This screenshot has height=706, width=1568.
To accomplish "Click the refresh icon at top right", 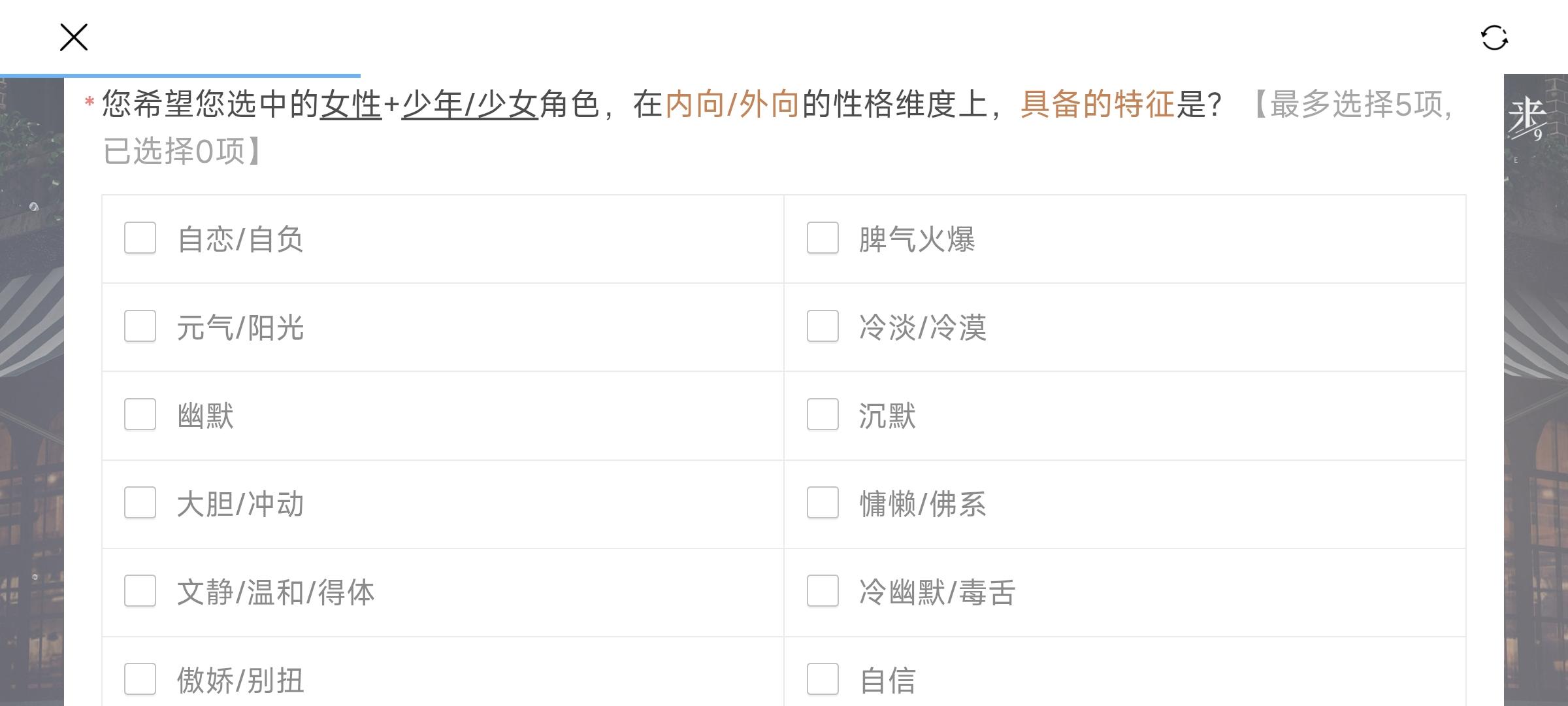I will [x=1494, y=38].
